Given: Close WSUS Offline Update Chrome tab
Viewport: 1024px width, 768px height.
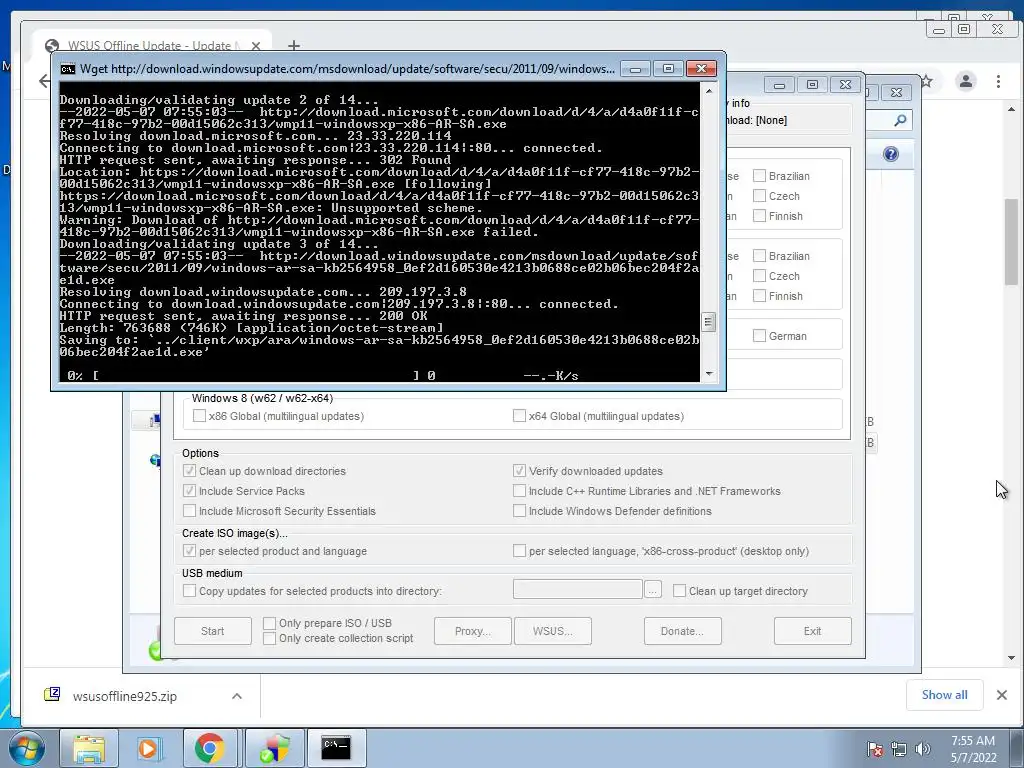Looking at the screenshot, I should click(x=255, y=46).
